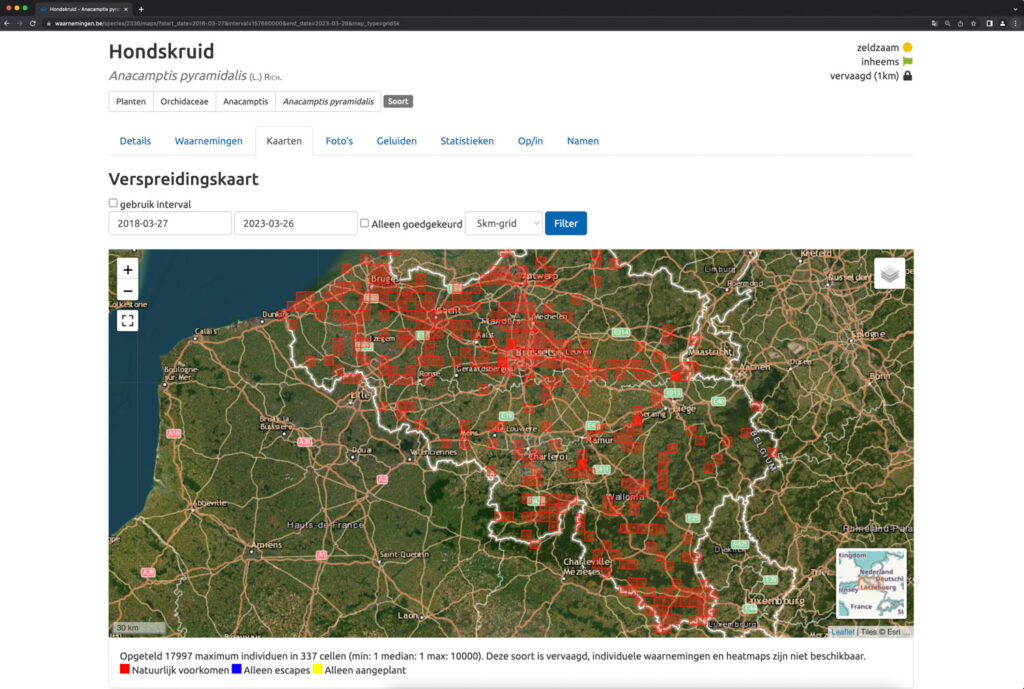Go back to the previous browser page
Screen dimensions: 1024x689
pyautogui.click(x=7, y=24)
